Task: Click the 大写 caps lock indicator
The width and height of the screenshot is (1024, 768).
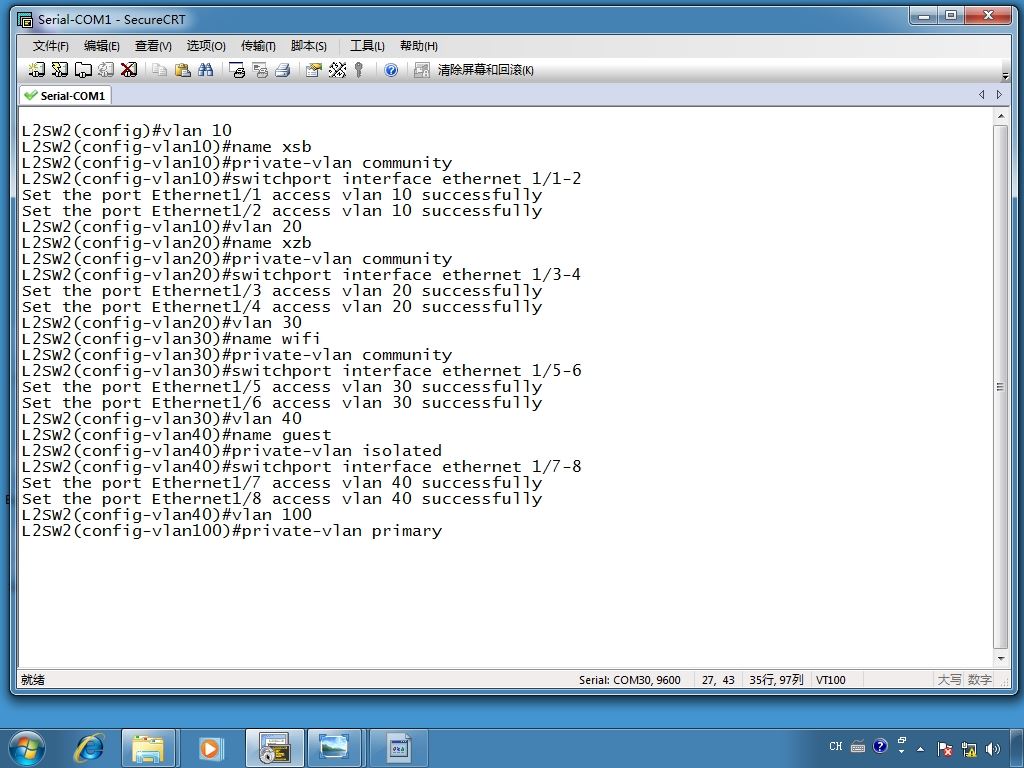Action: click(x=950, y=680)
